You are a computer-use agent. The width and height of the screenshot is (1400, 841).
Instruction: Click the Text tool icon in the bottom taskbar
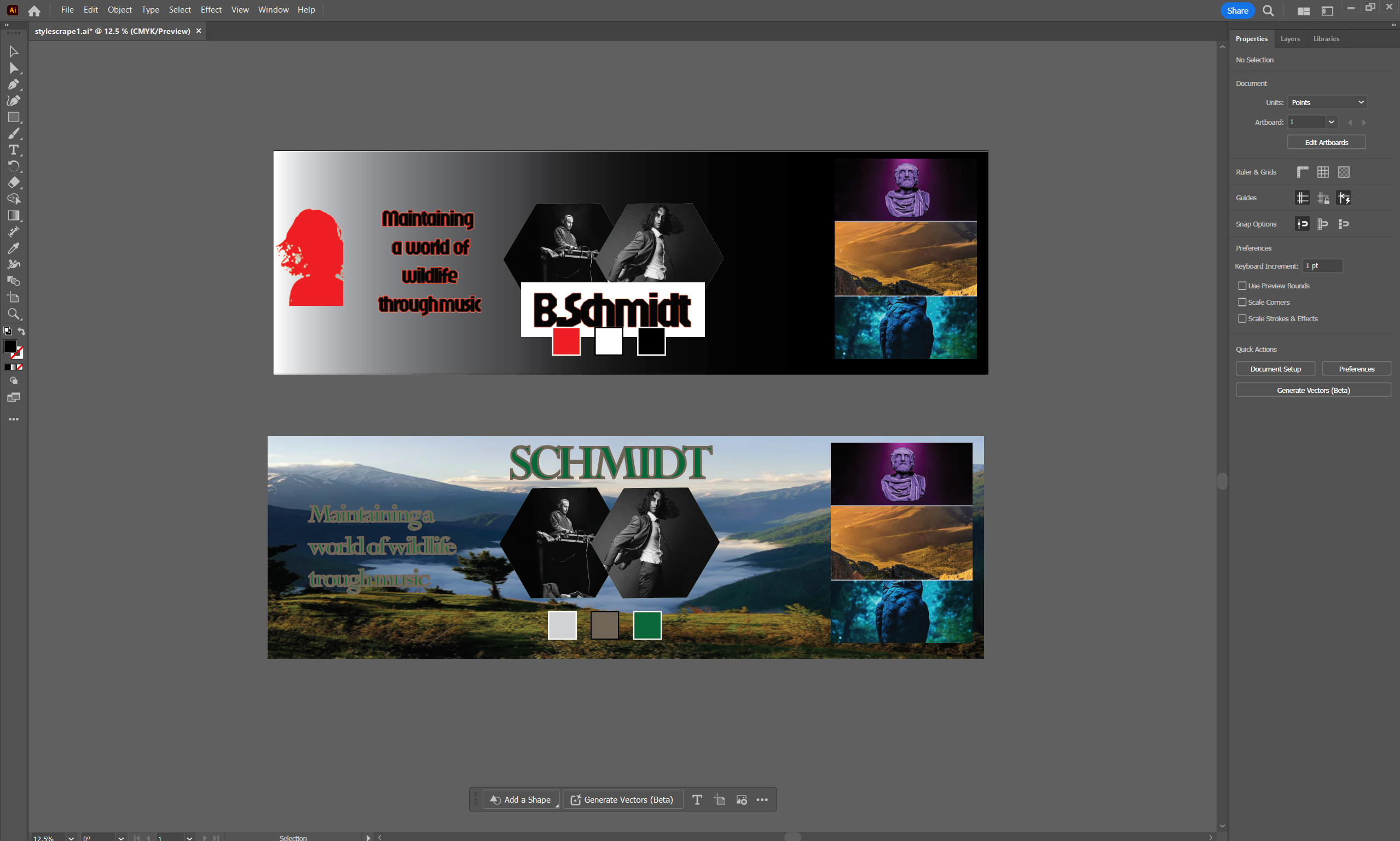click(x=697, y=799)
